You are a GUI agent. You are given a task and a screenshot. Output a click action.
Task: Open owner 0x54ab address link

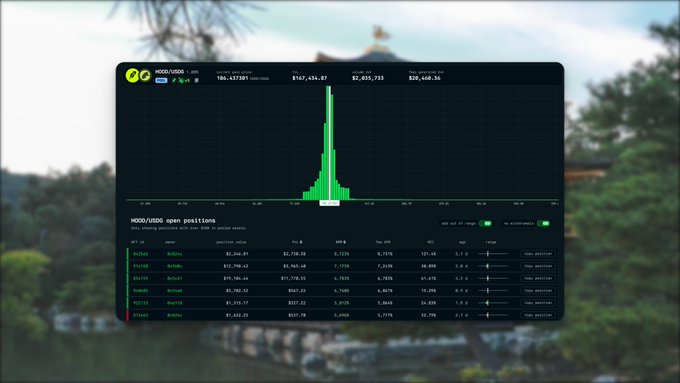click(x=174, y=291)
